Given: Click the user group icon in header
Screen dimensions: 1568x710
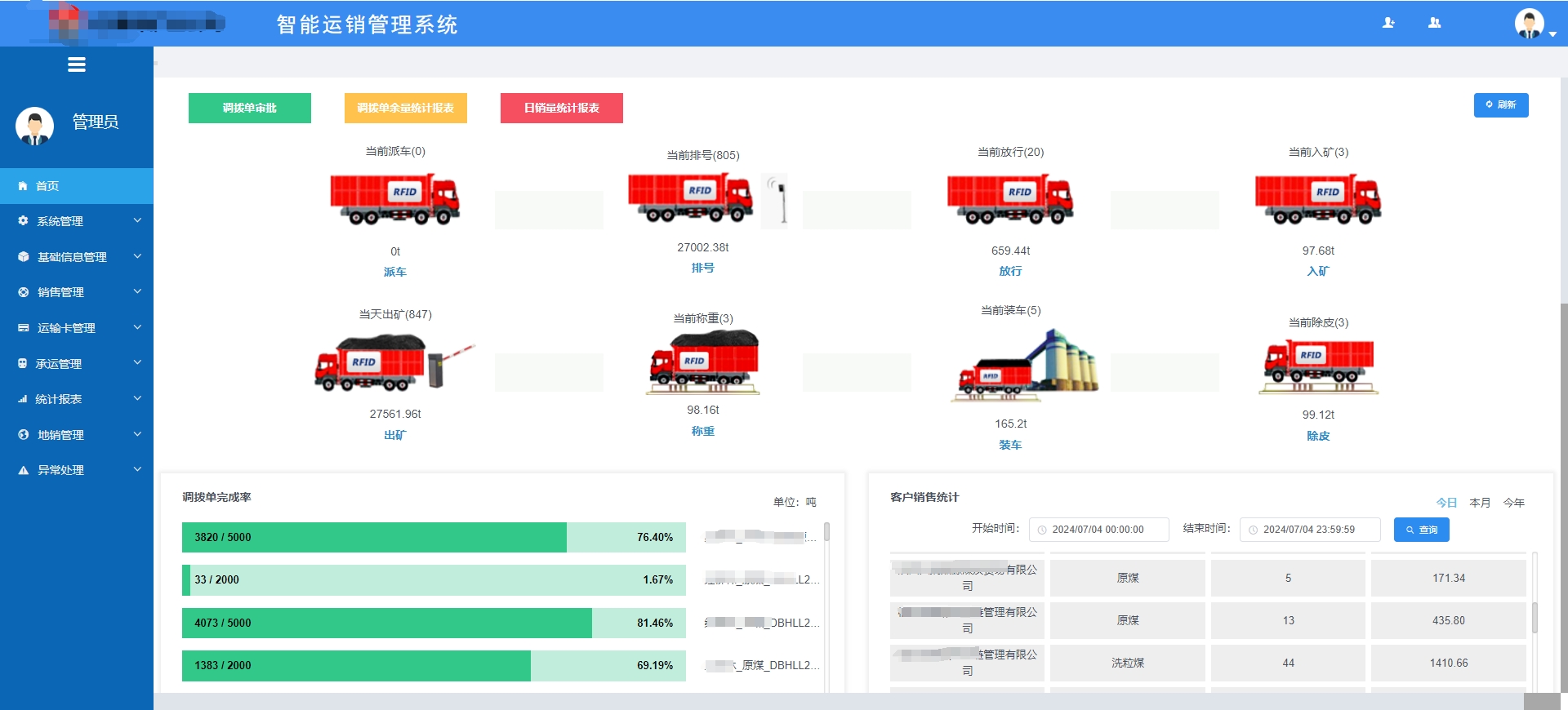Looking at the screenshot, I should [x=1434, y=23].
